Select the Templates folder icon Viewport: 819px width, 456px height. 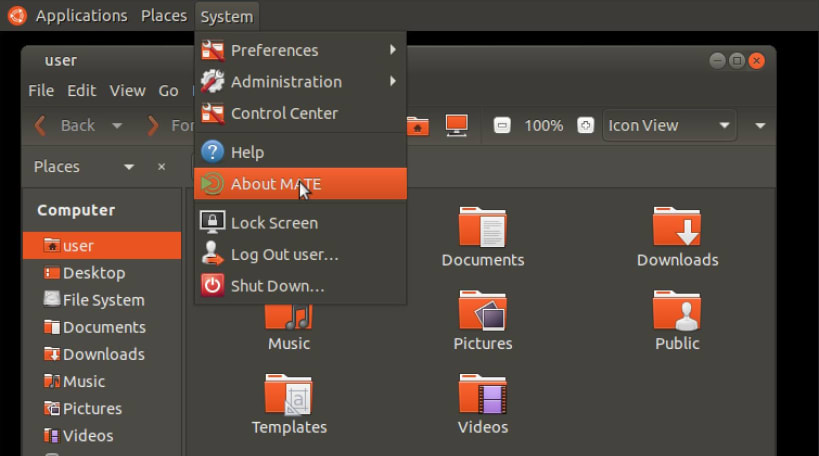289,394
